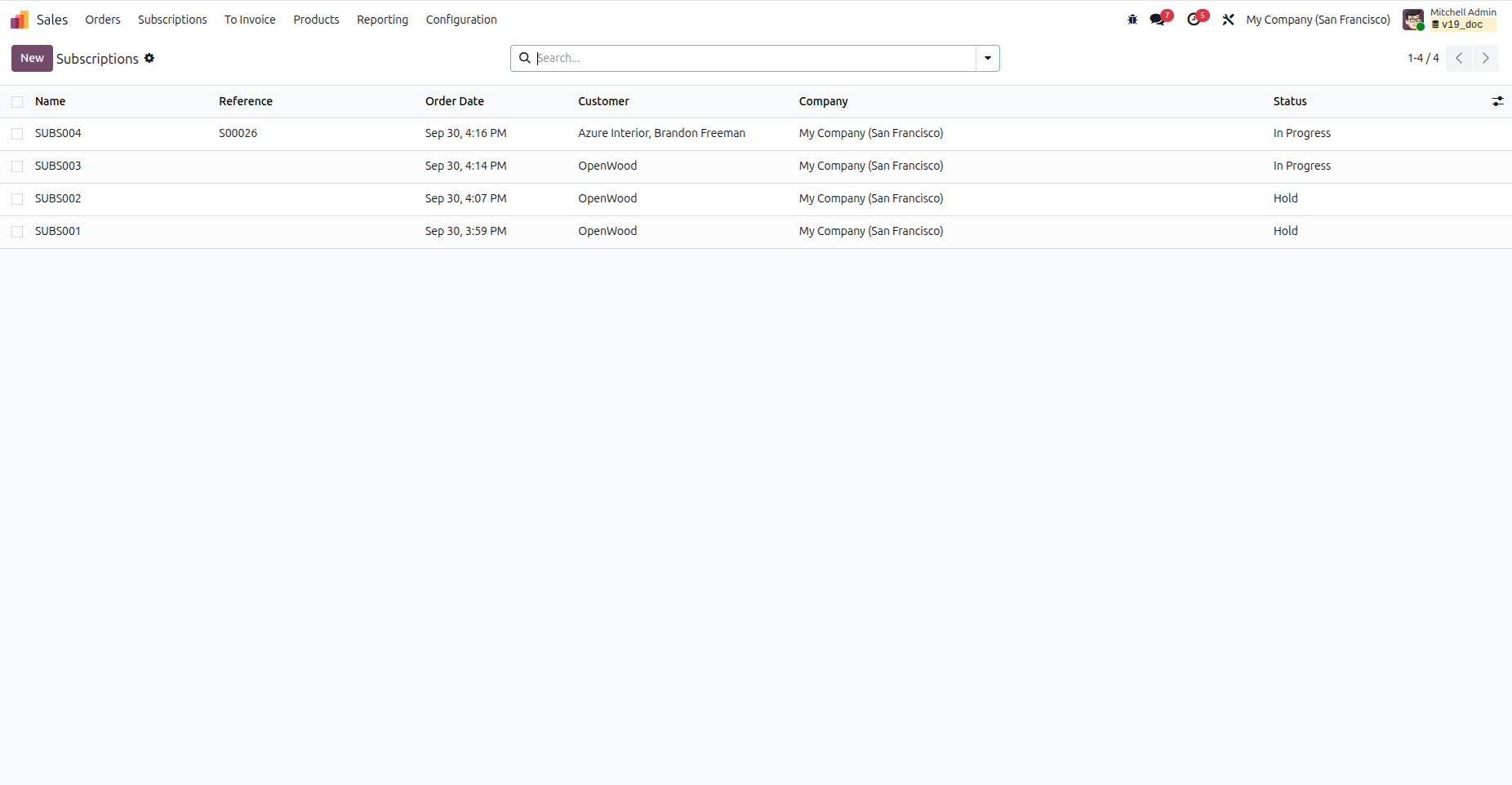
Task: Click SUBS001's Hold status
Action: [1285, 231]
